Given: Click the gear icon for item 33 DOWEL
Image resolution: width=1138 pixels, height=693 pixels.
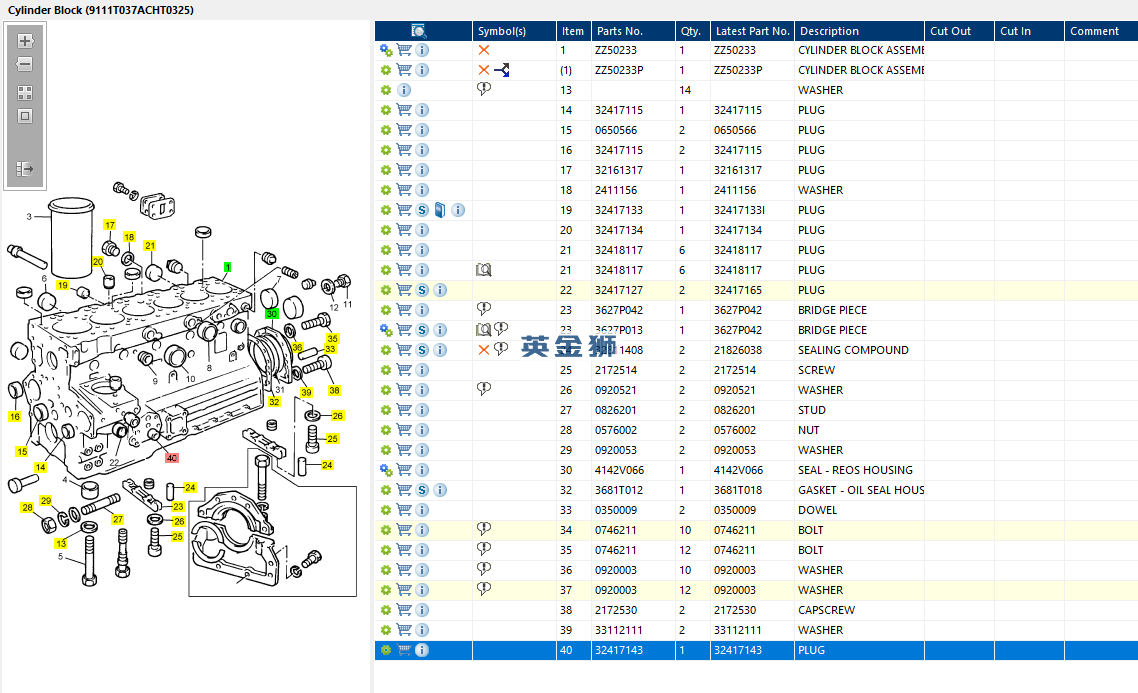Looking at the screenshot, I should (386, 510).
